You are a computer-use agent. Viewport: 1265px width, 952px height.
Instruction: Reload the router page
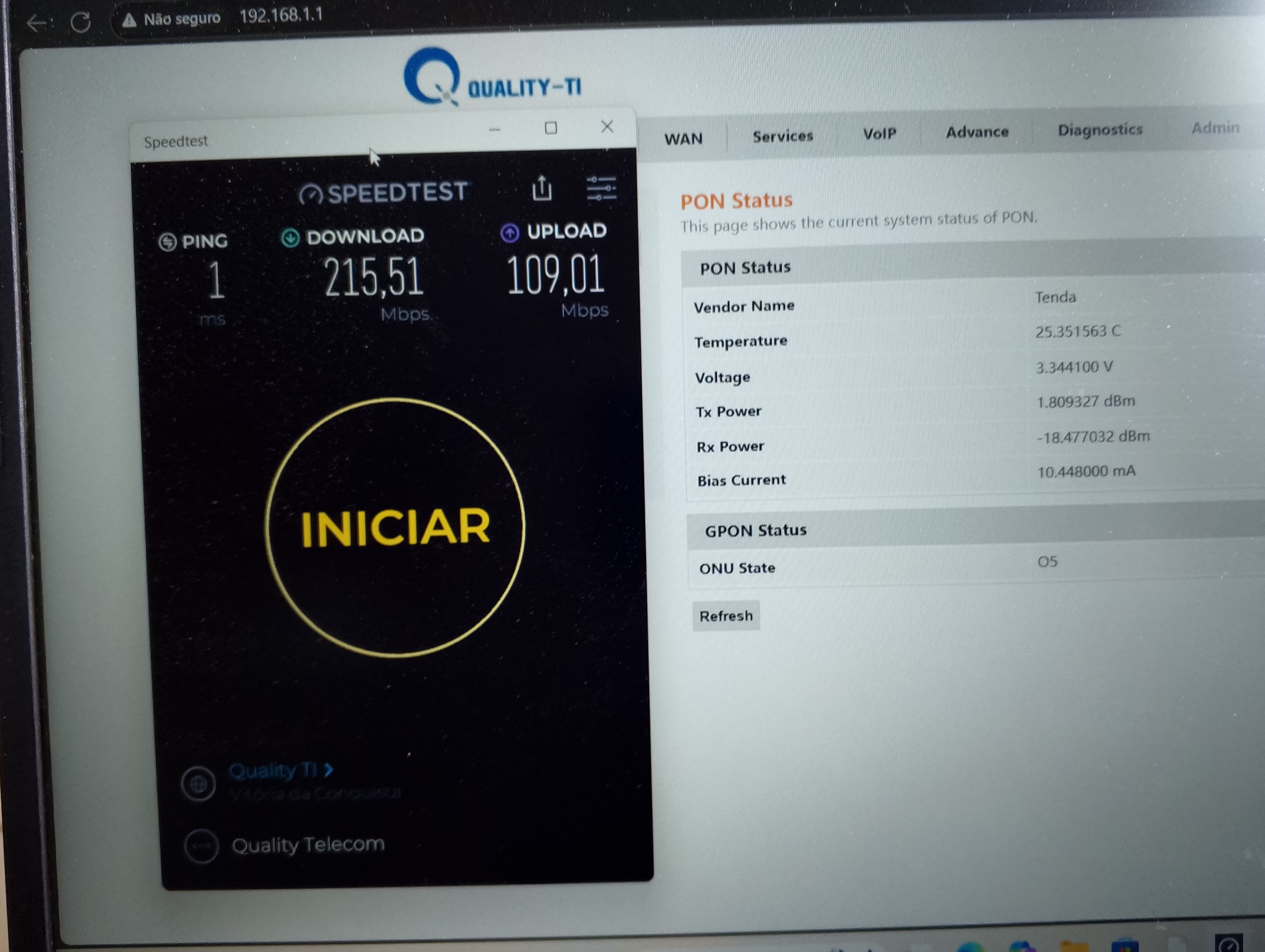click(81, 22)
